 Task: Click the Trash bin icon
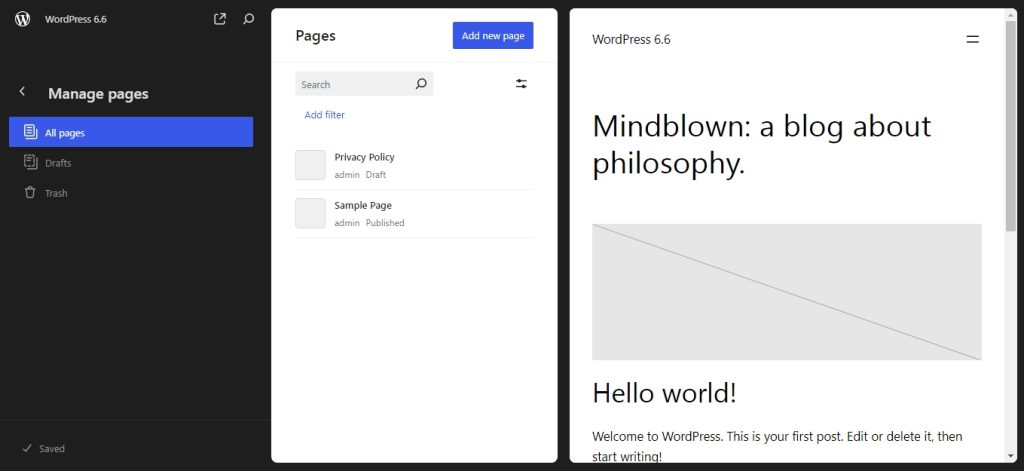[x=30, y=193]
